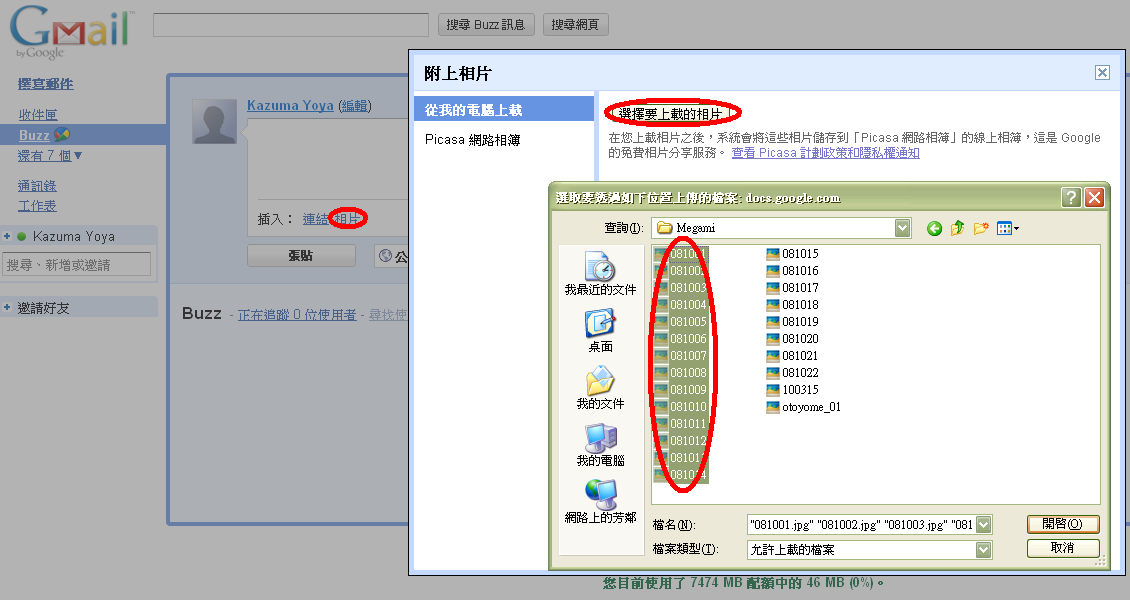Click the 張貼 post button
This screenshot has width=1130, height=600.
point(301,256)
